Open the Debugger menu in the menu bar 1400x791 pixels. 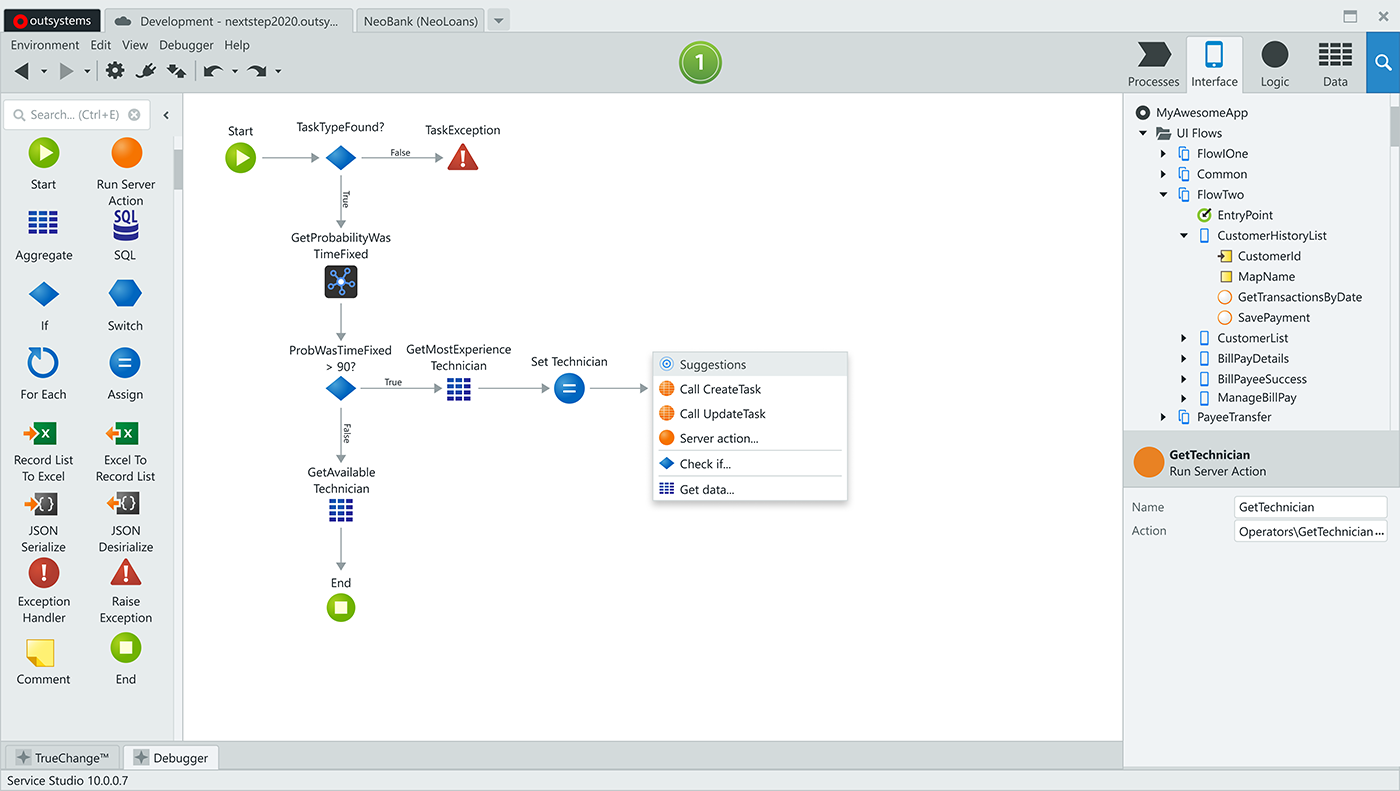point(186,45)
